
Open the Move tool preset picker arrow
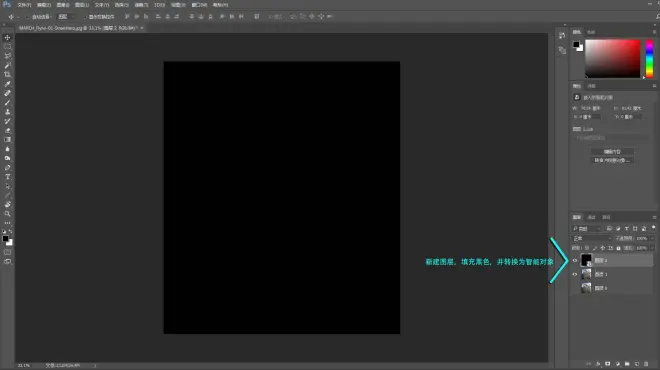pyautogui.click(x=18, y=17)
